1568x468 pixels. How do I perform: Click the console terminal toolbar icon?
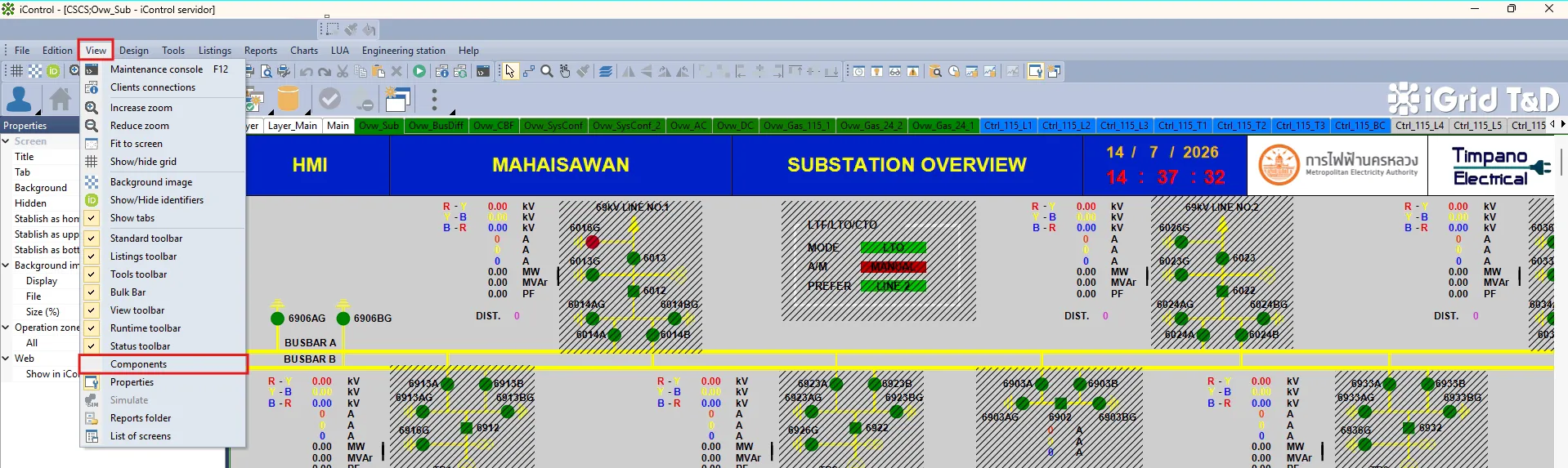tap(483, 72)
